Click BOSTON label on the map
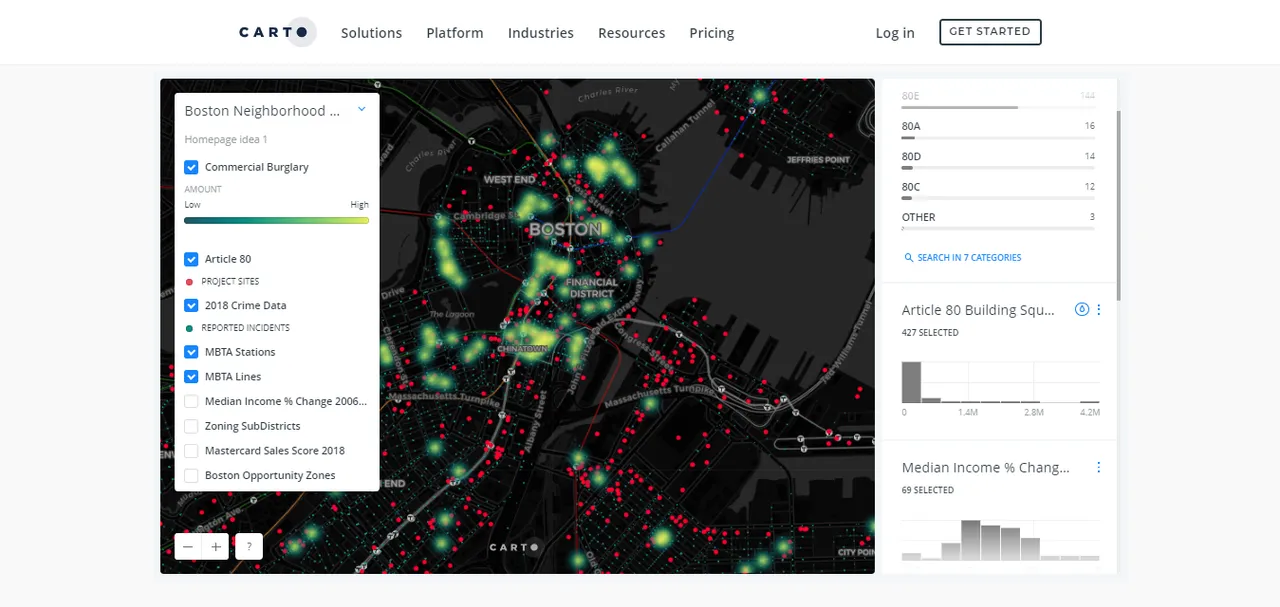This screenshot has width=1280, height=607. [566, 229]
